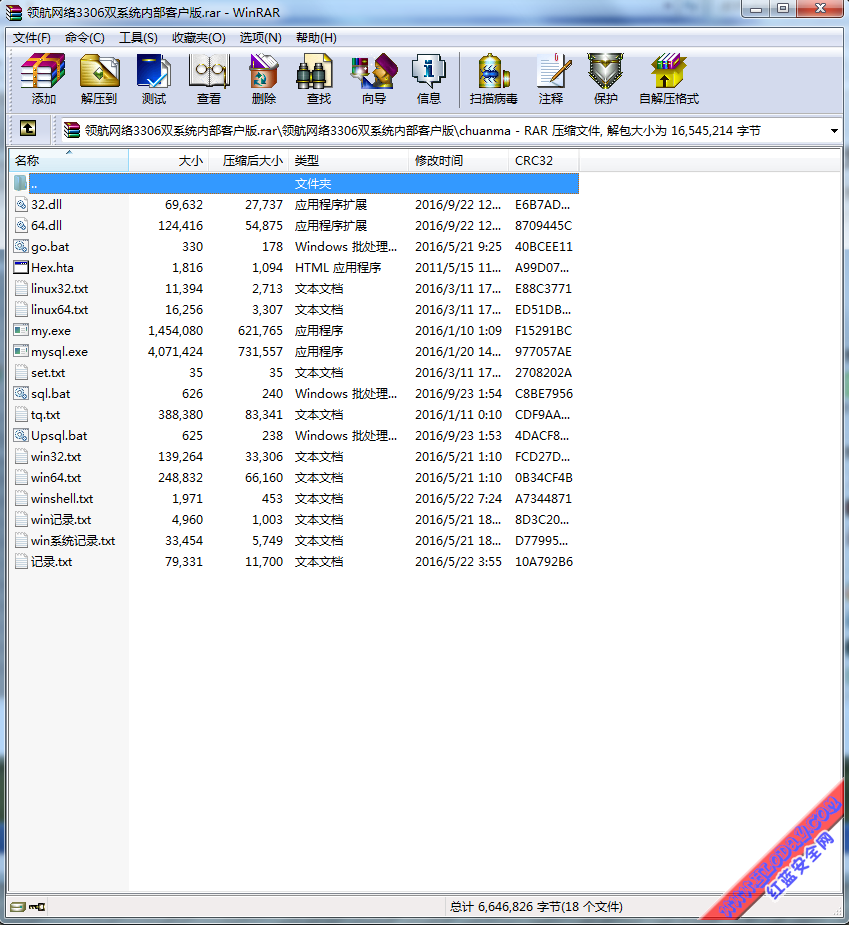Open the 帮助(H) menu

tap(316, 38)
